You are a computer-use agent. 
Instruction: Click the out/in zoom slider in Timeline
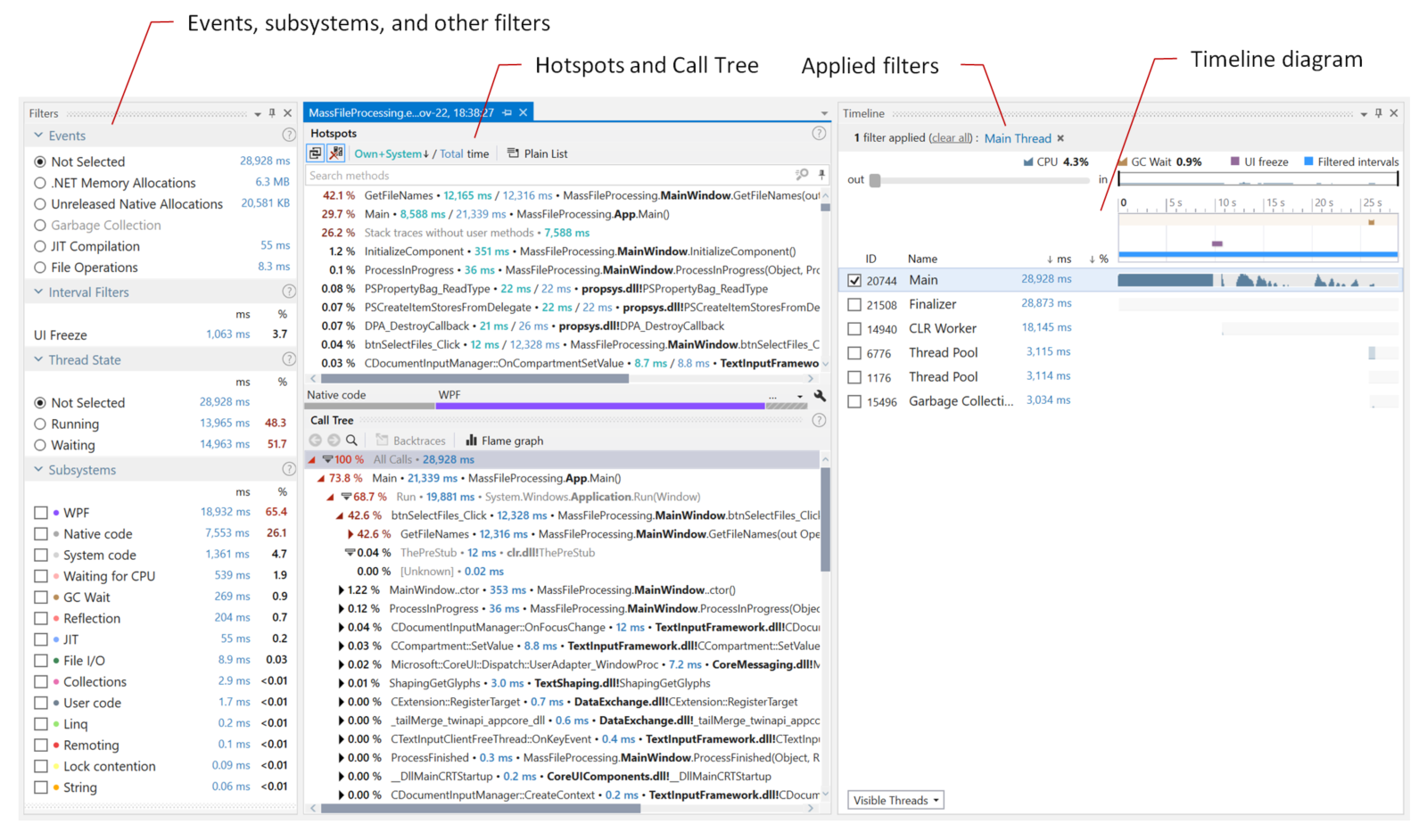[x=875, y=179]
